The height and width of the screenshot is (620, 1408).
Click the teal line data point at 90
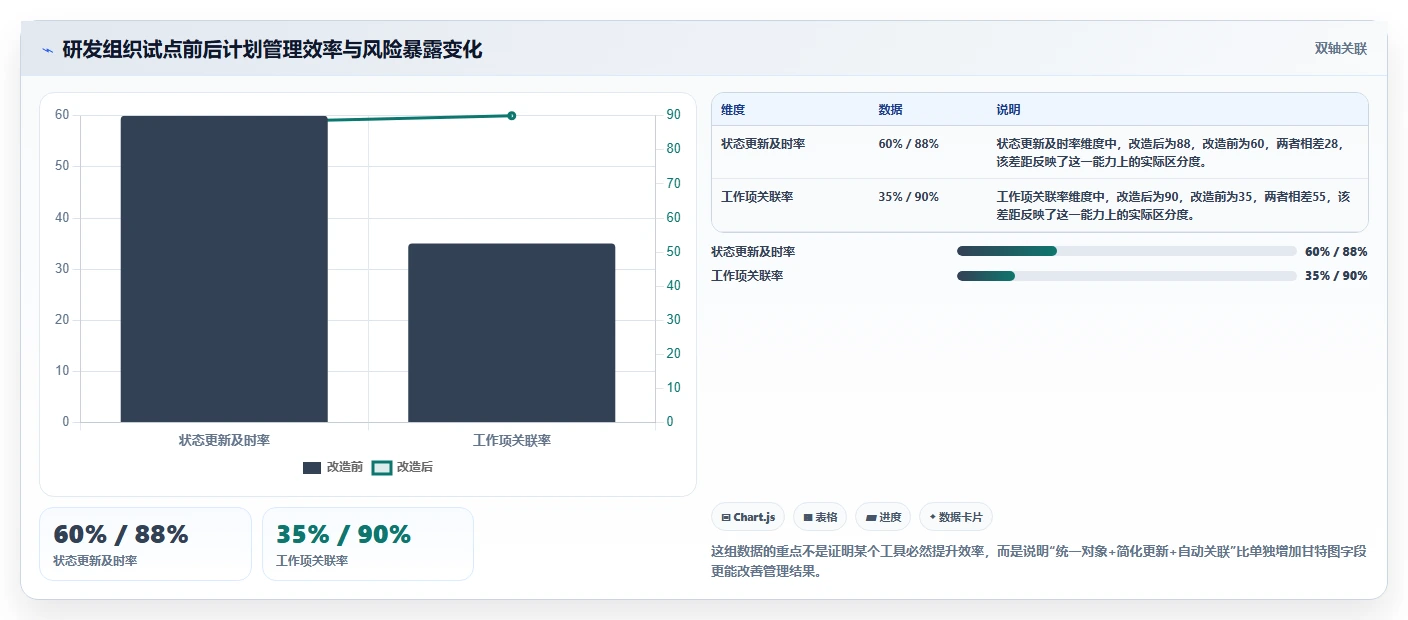[x=511, y=116]
